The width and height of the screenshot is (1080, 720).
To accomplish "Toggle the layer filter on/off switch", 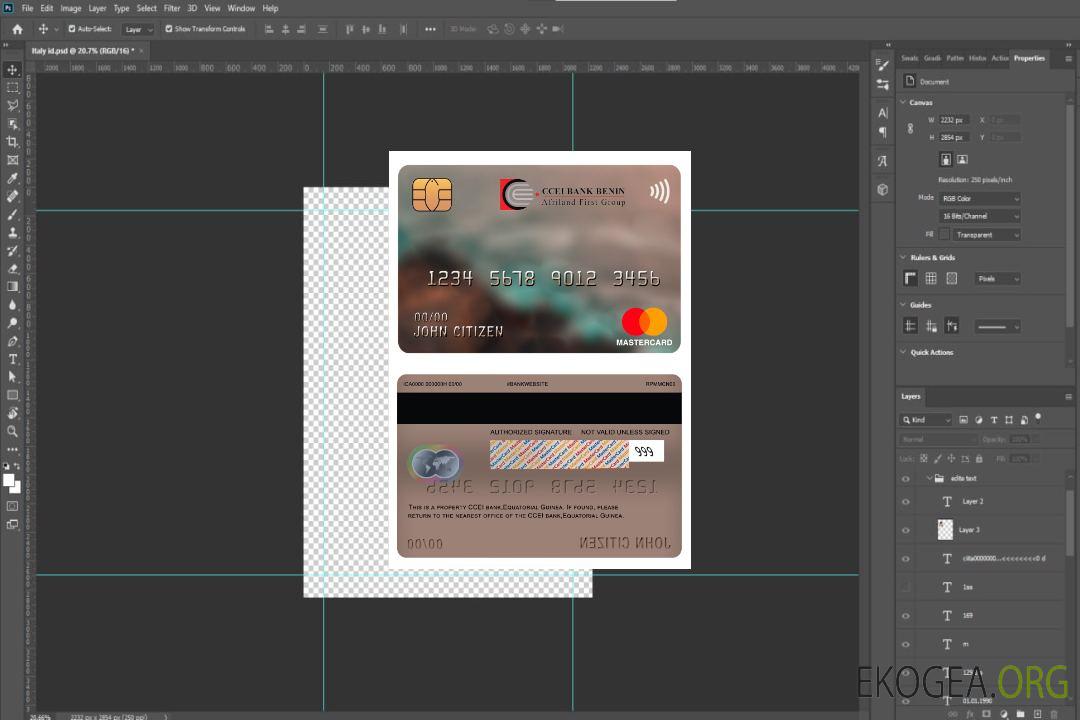I will coord(1038,418).
